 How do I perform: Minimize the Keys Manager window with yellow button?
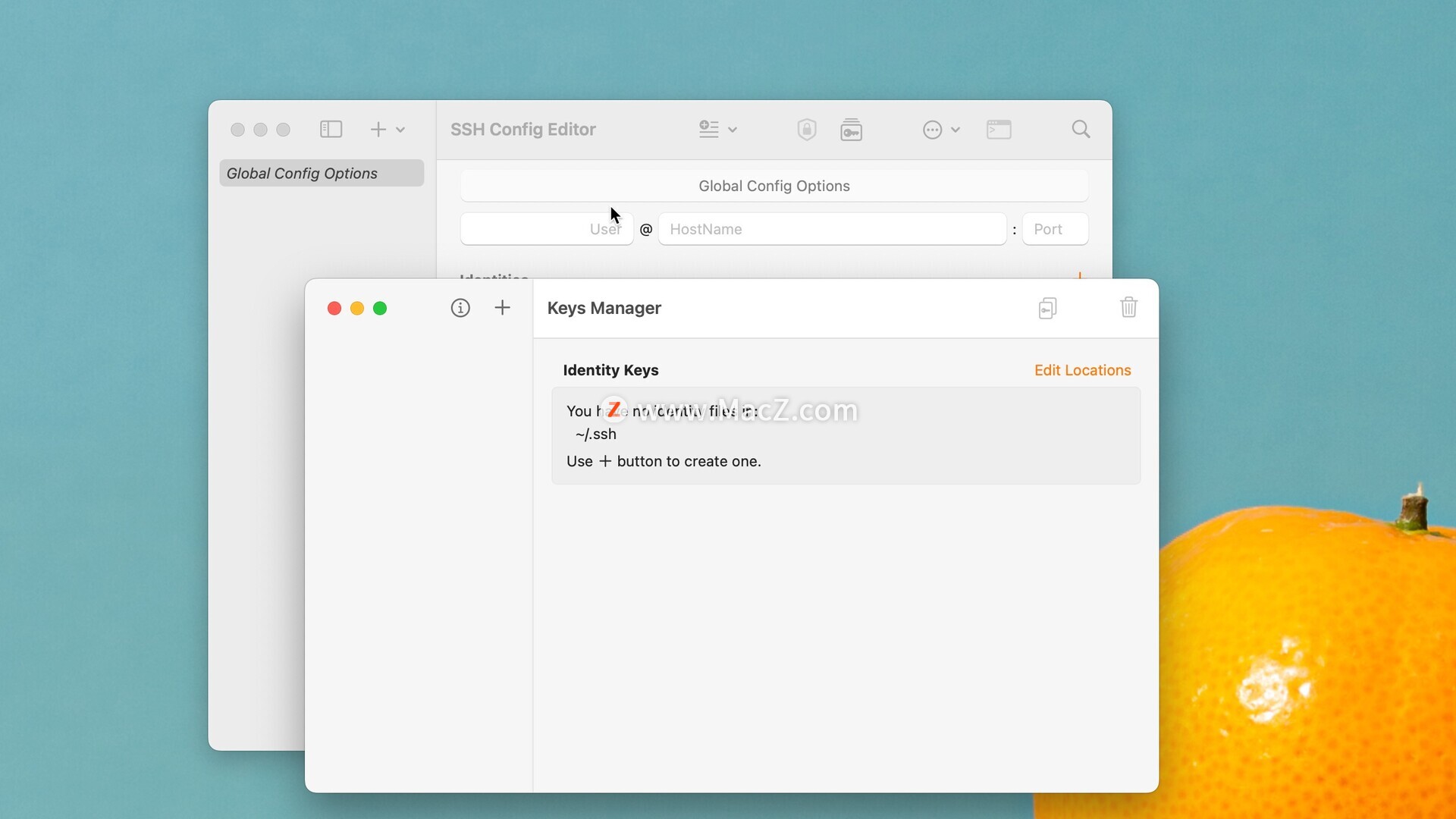coord(357,308)
